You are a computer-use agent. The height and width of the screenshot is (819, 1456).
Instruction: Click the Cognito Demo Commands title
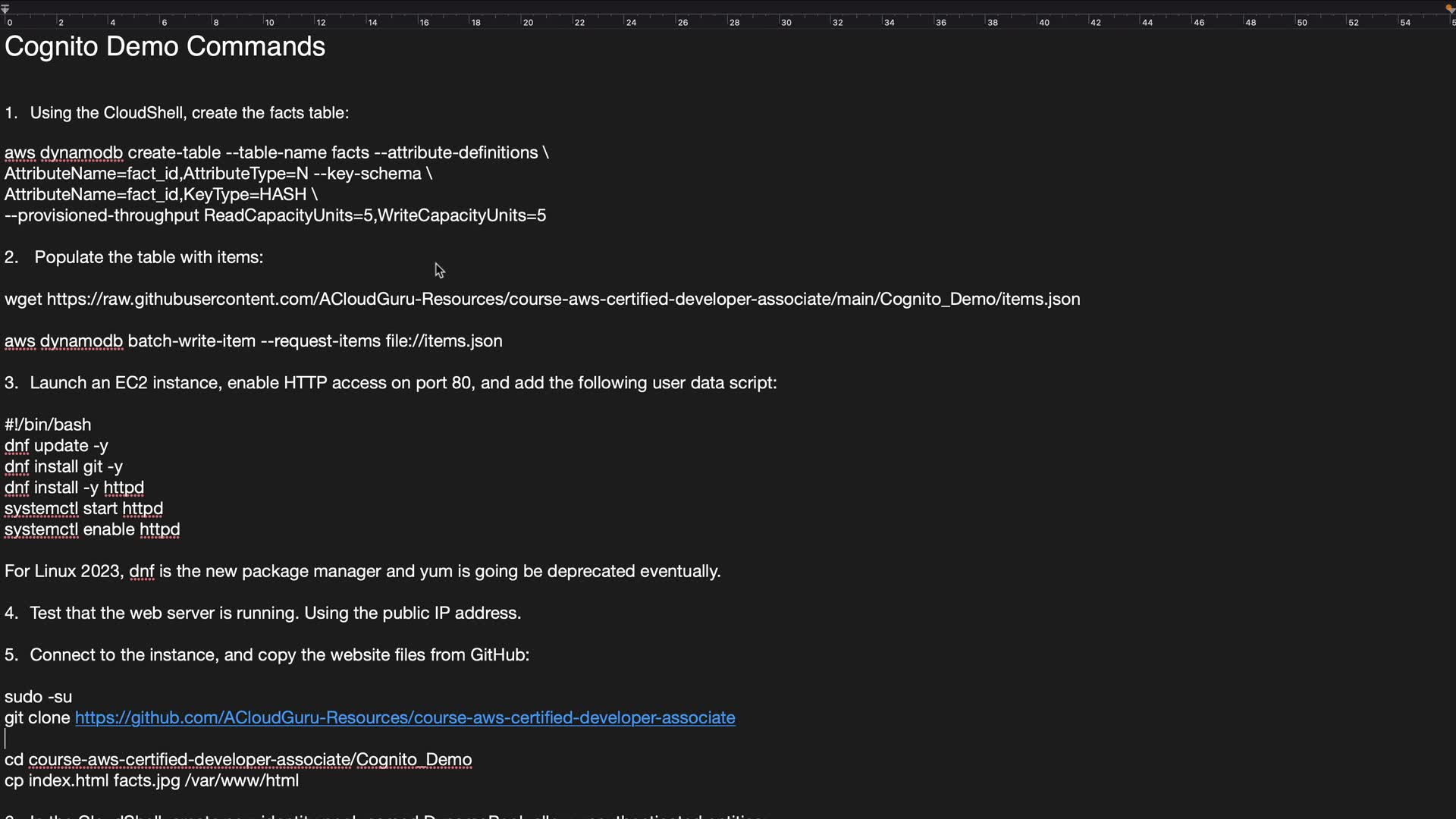pyautogui.click(x=165, y=47)
